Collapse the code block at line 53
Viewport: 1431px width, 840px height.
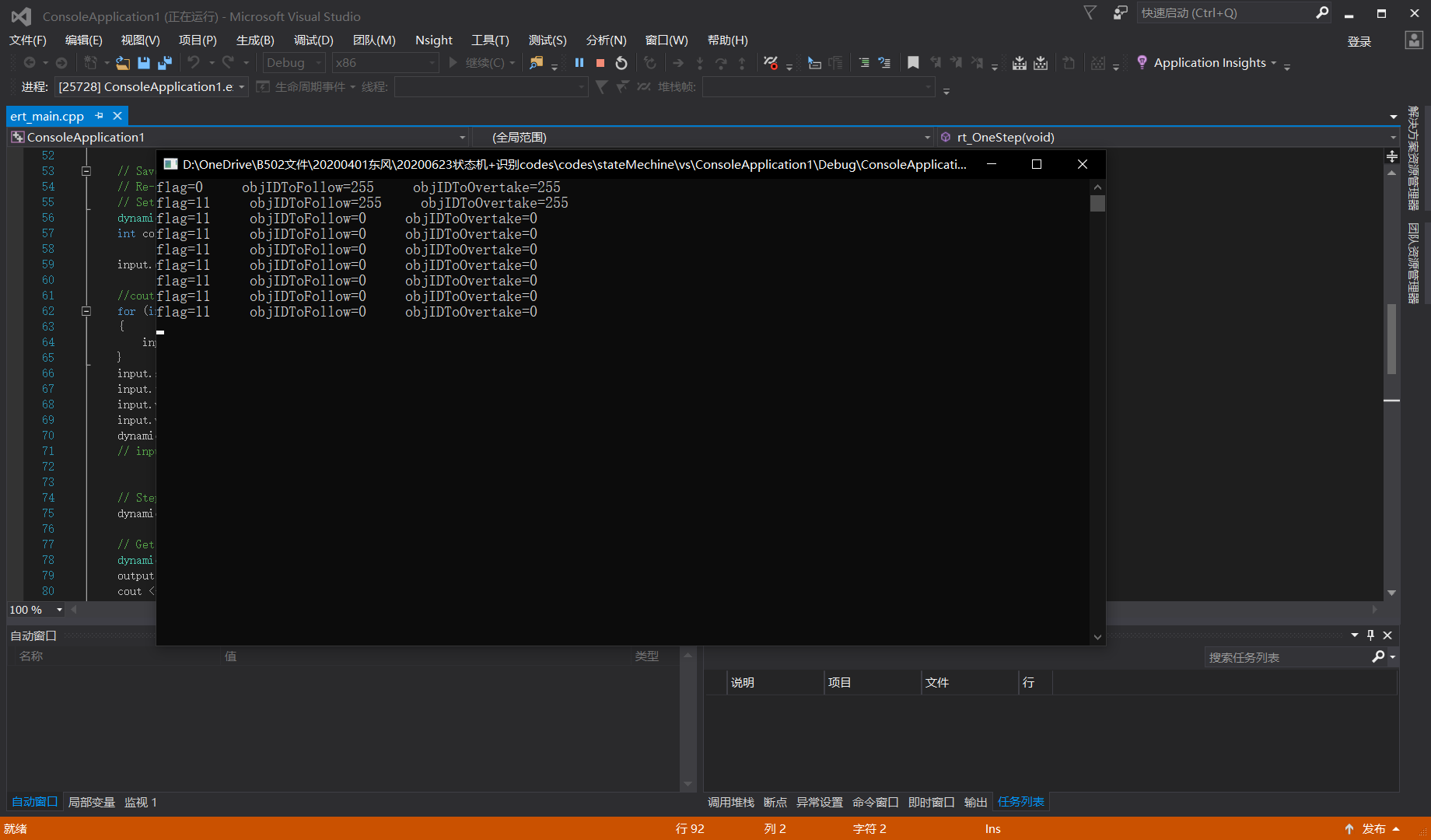[x=86, y=171]
